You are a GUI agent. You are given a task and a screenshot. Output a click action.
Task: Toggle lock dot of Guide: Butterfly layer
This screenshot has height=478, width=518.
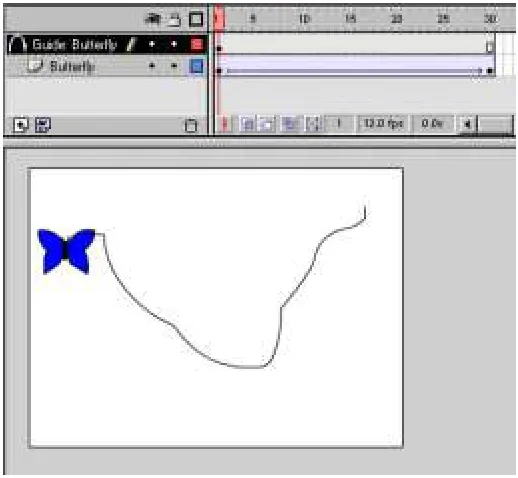click(174, 44)
